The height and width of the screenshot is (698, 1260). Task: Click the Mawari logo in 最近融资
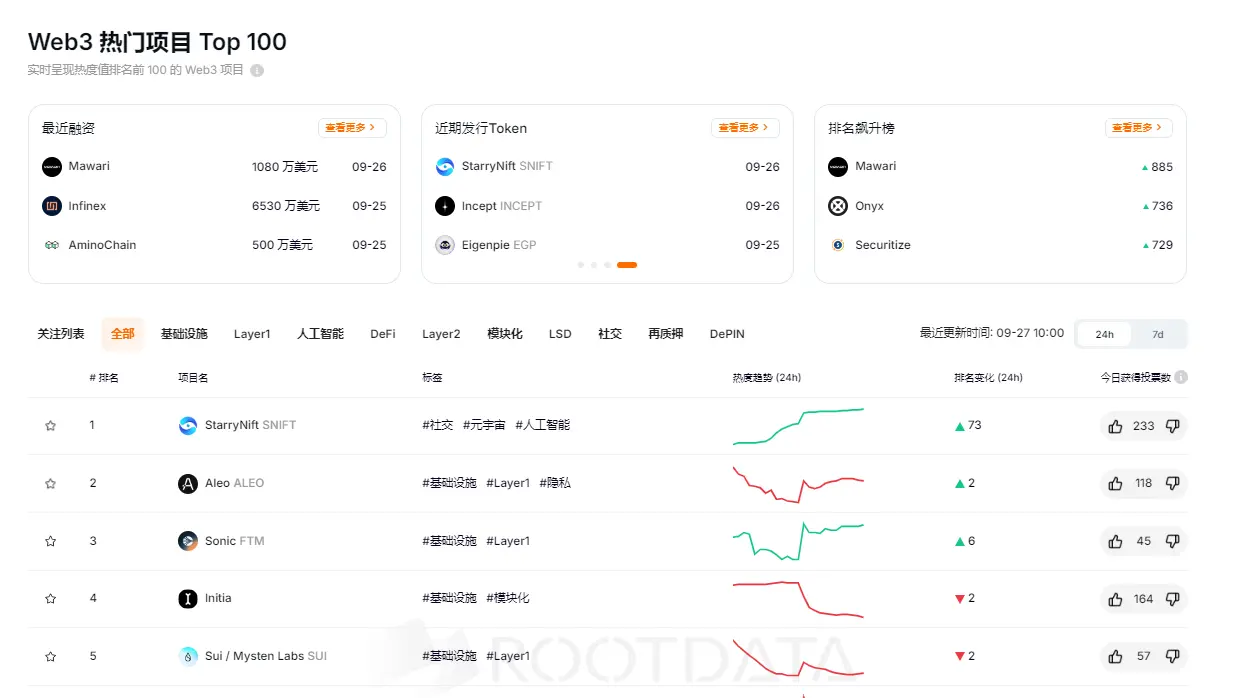[x=51, y=166]
